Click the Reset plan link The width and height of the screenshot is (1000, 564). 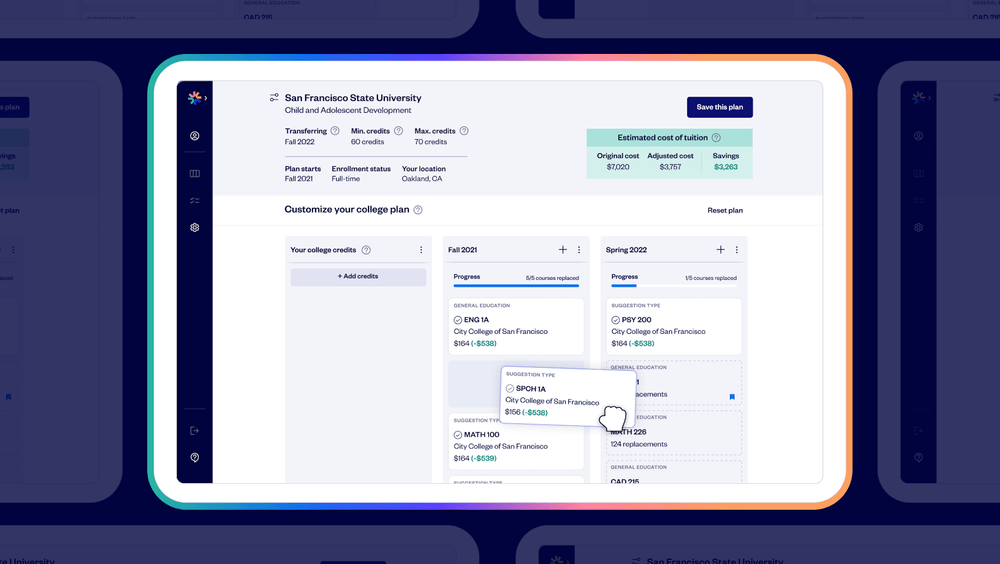coord(724,210)
